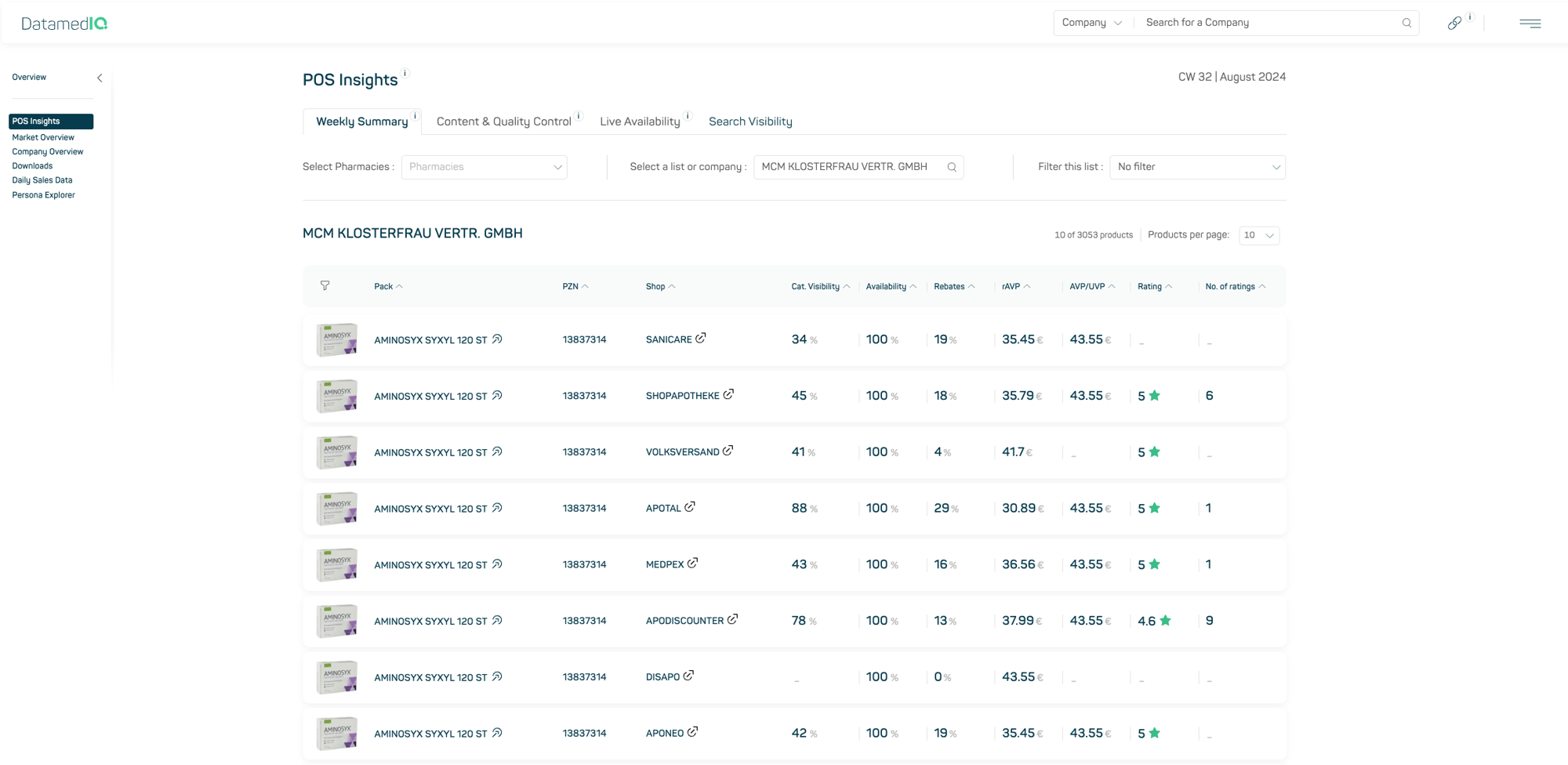Screen dimensions: 1568x765
Task: Click pack icon beside AMINOSYX in VOLKSVERSAND row
Action: point(497,452)
